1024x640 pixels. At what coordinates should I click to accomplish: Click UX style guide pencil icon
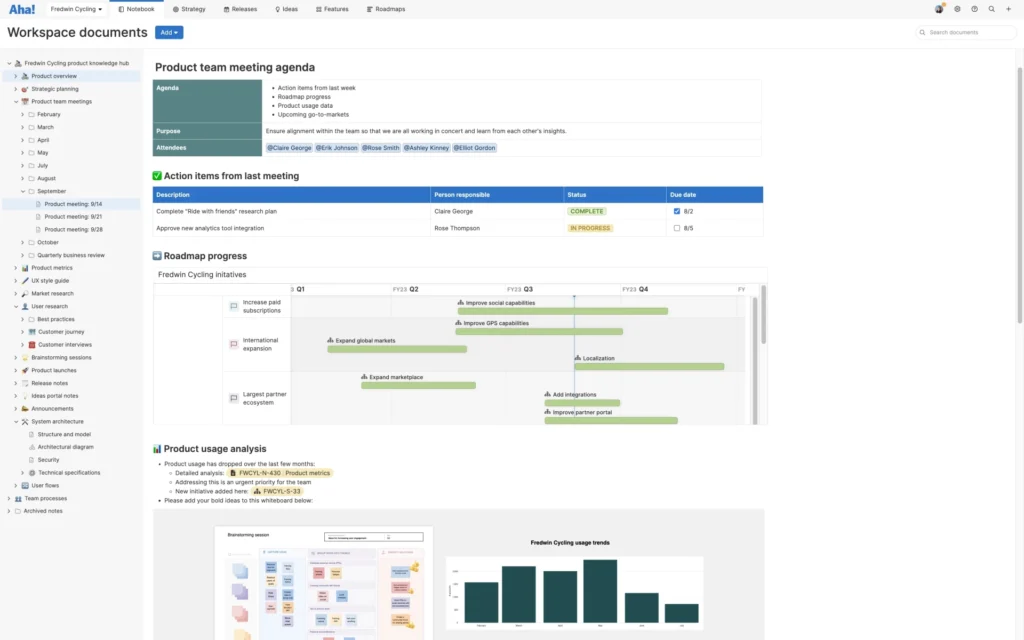tap(25, 281)
